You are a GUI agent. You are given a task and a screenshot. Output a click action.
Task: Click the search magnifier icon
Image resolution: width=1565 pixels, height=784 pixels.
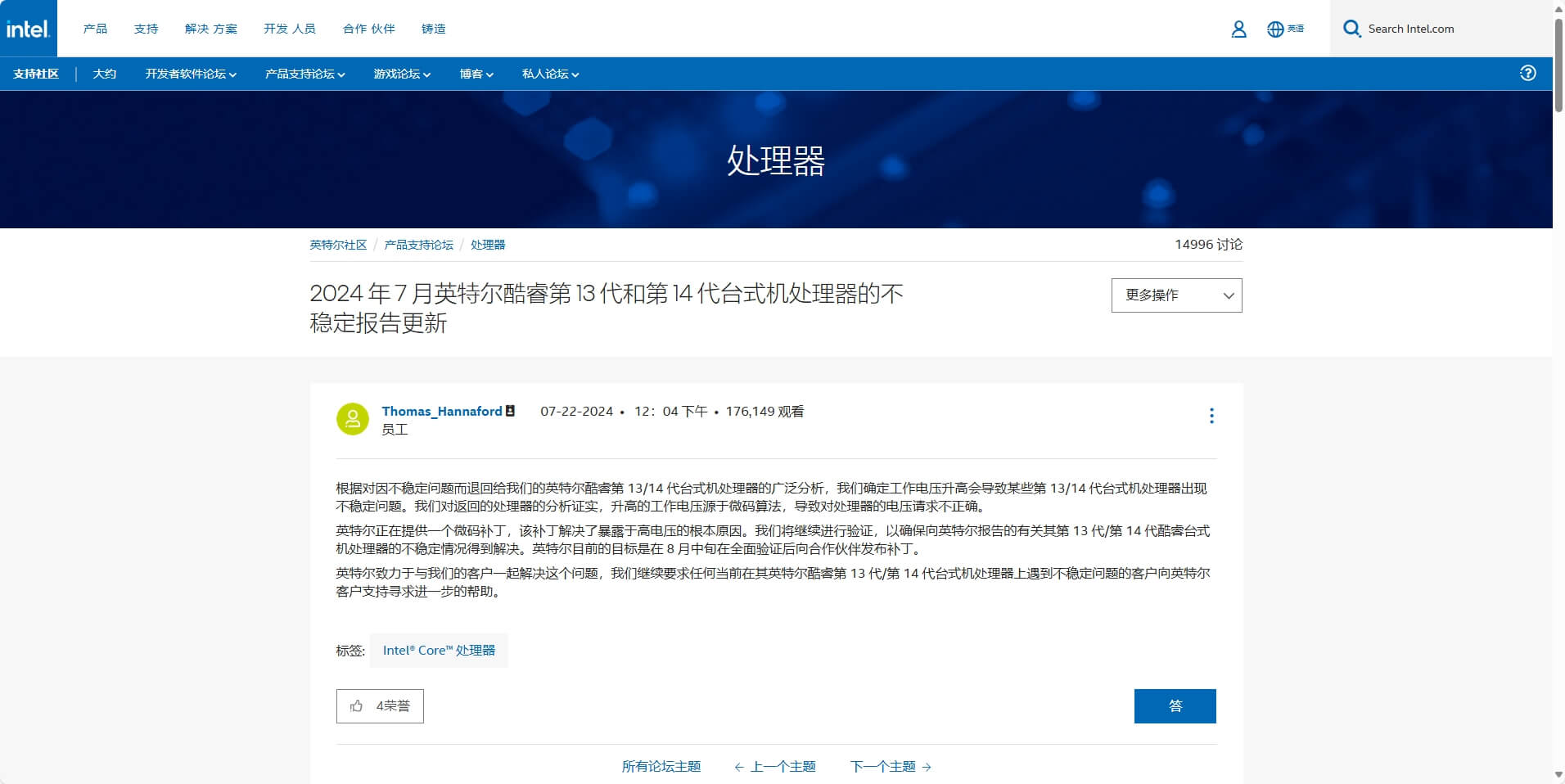tap(1352, 29)
